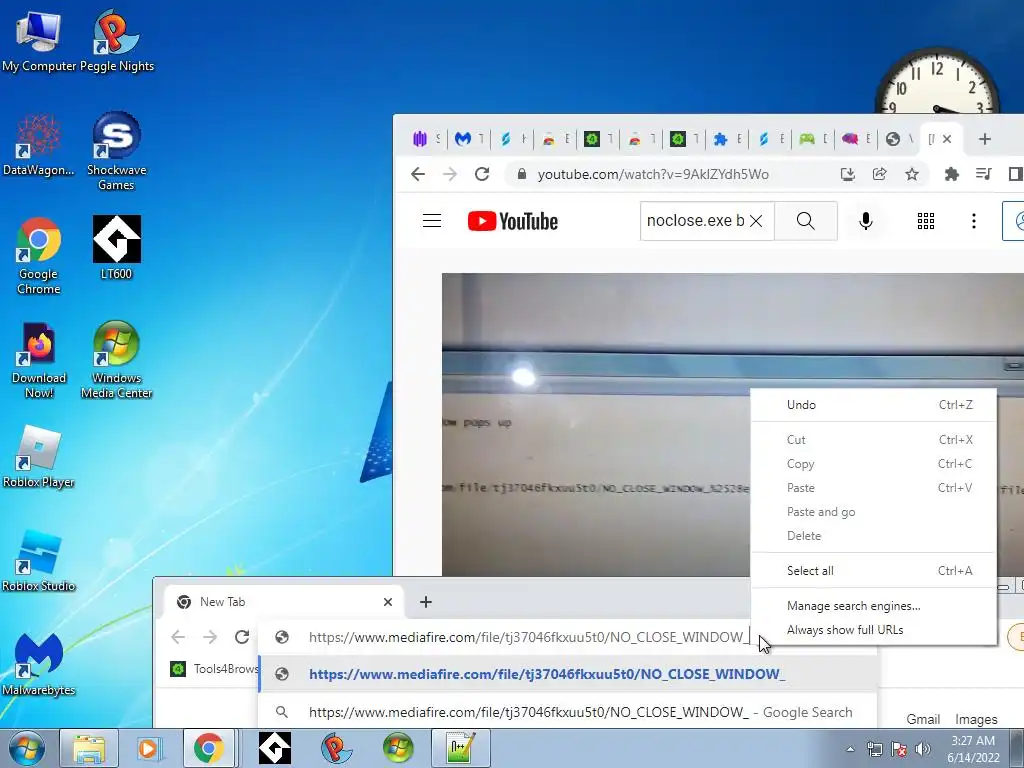Image resolution: width=1024 pixels, height=768 pixels.
Task: Click mediafire URL in New Tab omnibox
Action: pos(529,637)
